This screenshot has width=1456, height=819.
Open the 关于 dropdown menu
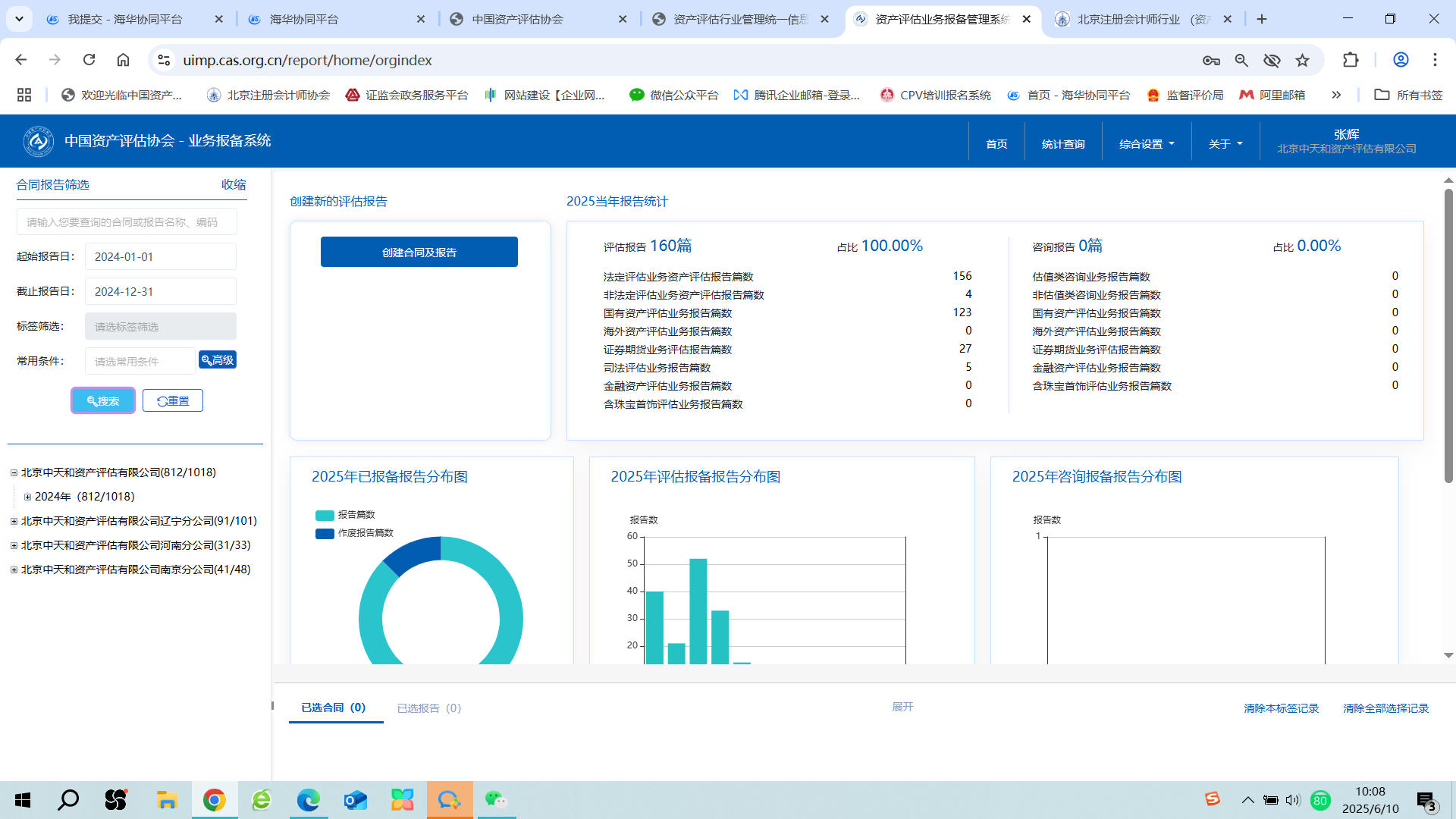[1225, 144]
